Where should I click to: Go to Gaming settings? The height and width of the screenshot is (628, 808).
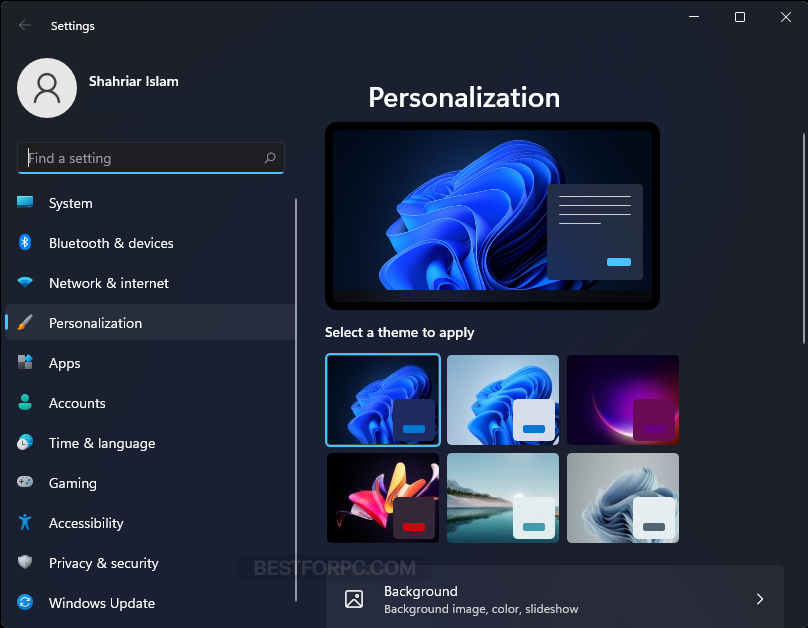[x=150, y=483]
